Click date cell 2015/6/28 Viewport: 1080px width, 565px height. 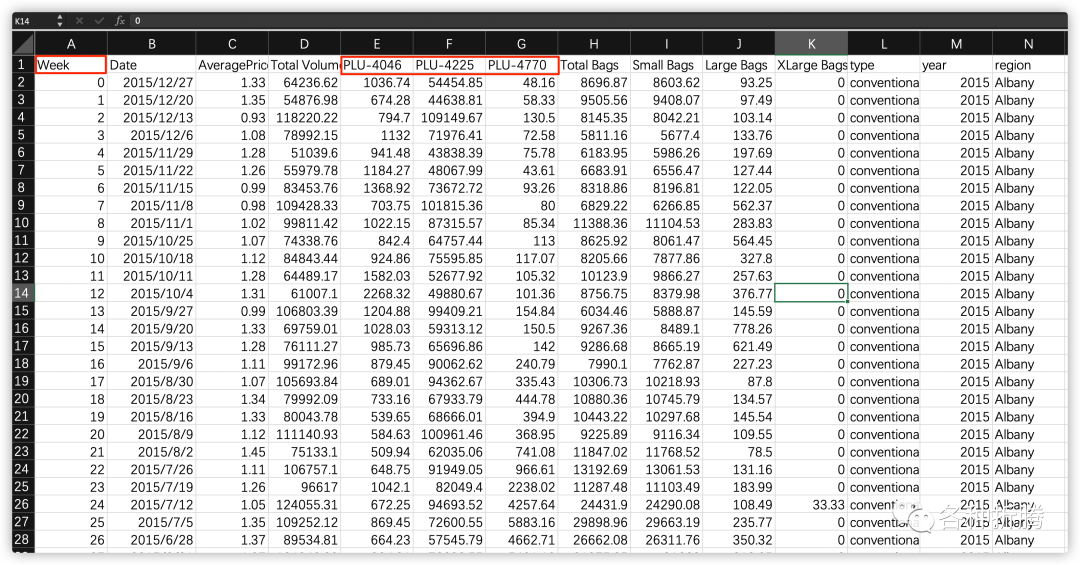tap(152, 540)
